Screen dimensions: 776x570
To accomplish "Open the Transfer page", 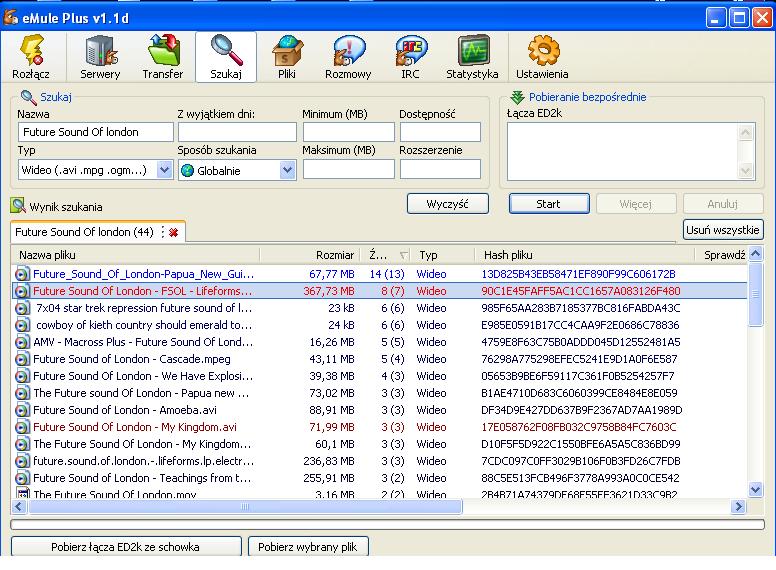I will coord(162,57).
